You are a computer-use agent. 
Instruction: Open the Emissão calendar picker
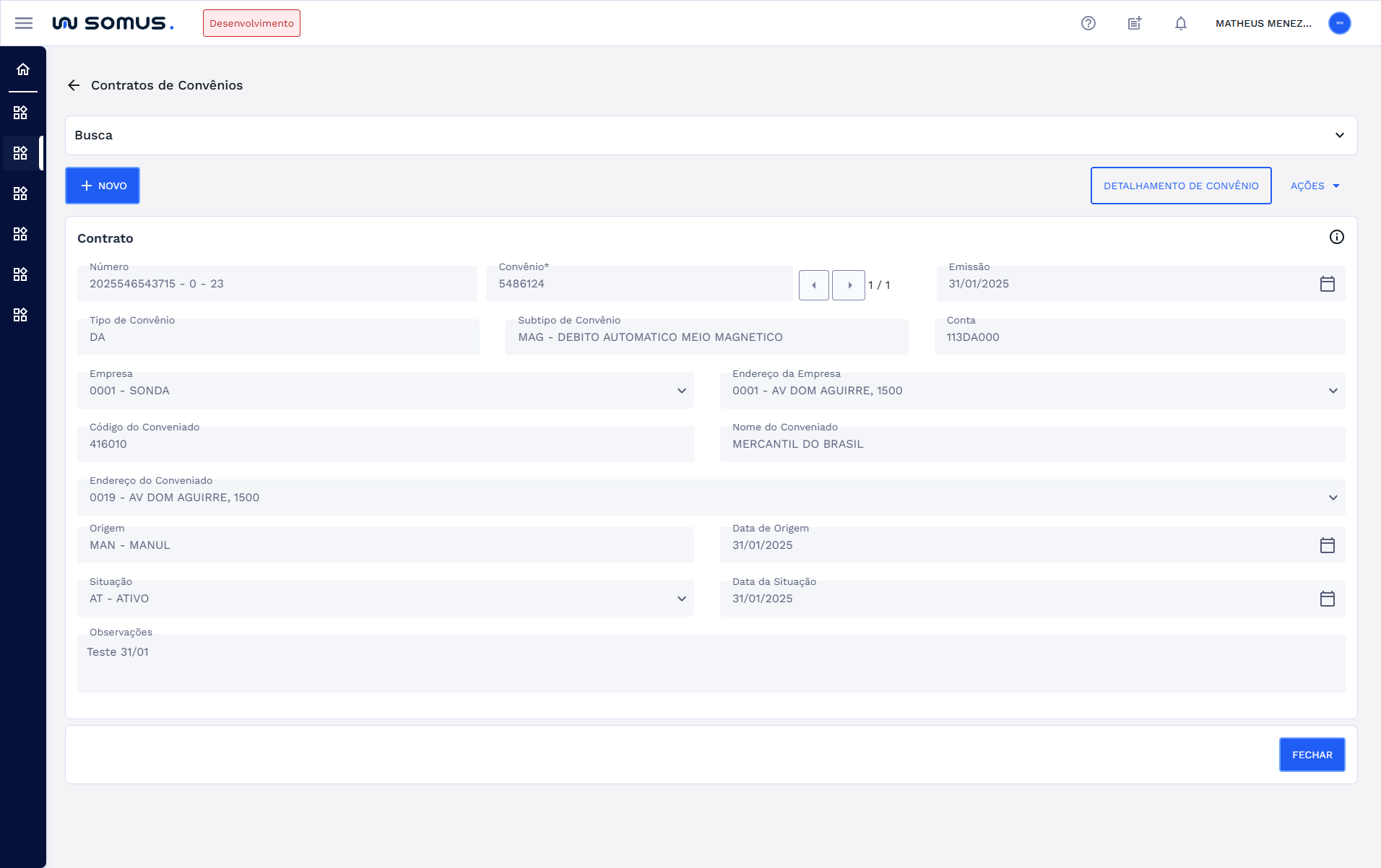click(x=1327, y=284)
